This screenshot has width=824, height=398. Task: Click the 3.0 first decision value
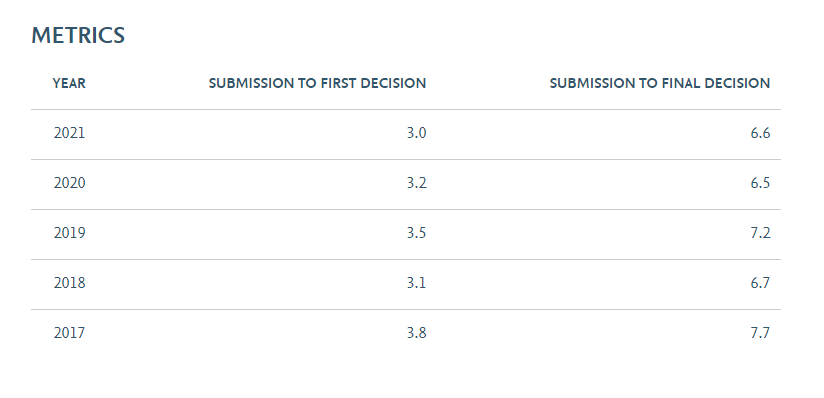click(x=416, y=133)
